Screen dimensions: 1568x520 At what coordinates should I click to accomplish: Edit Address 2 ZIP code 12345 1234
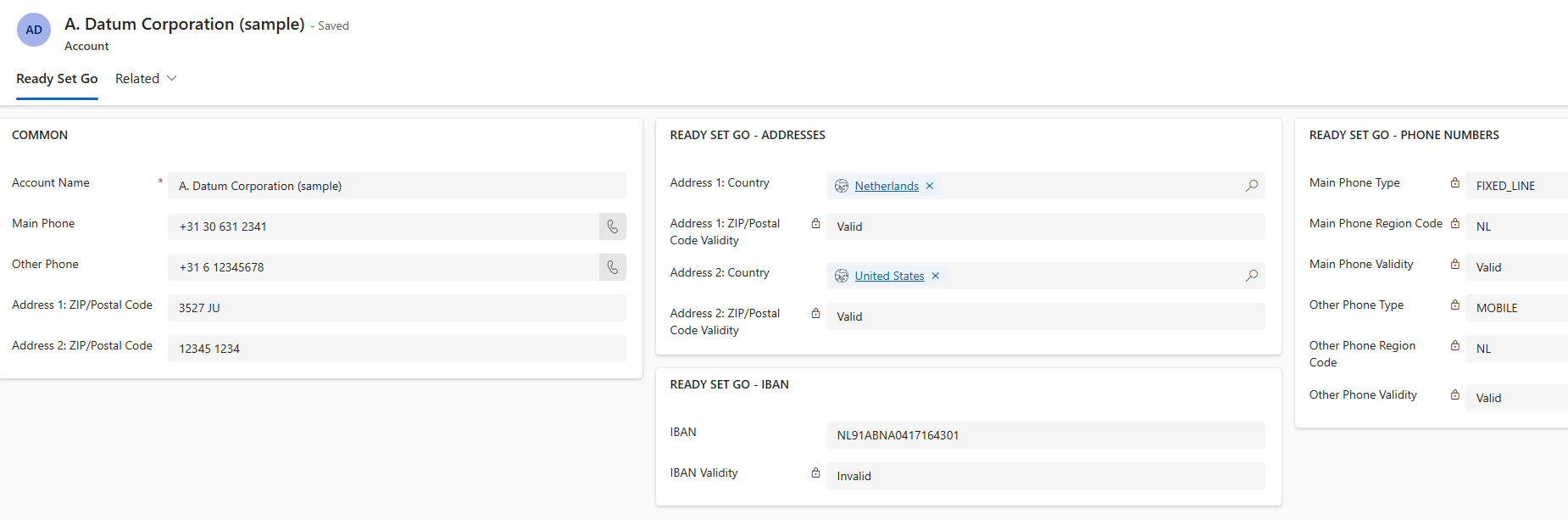coord(397,349)
